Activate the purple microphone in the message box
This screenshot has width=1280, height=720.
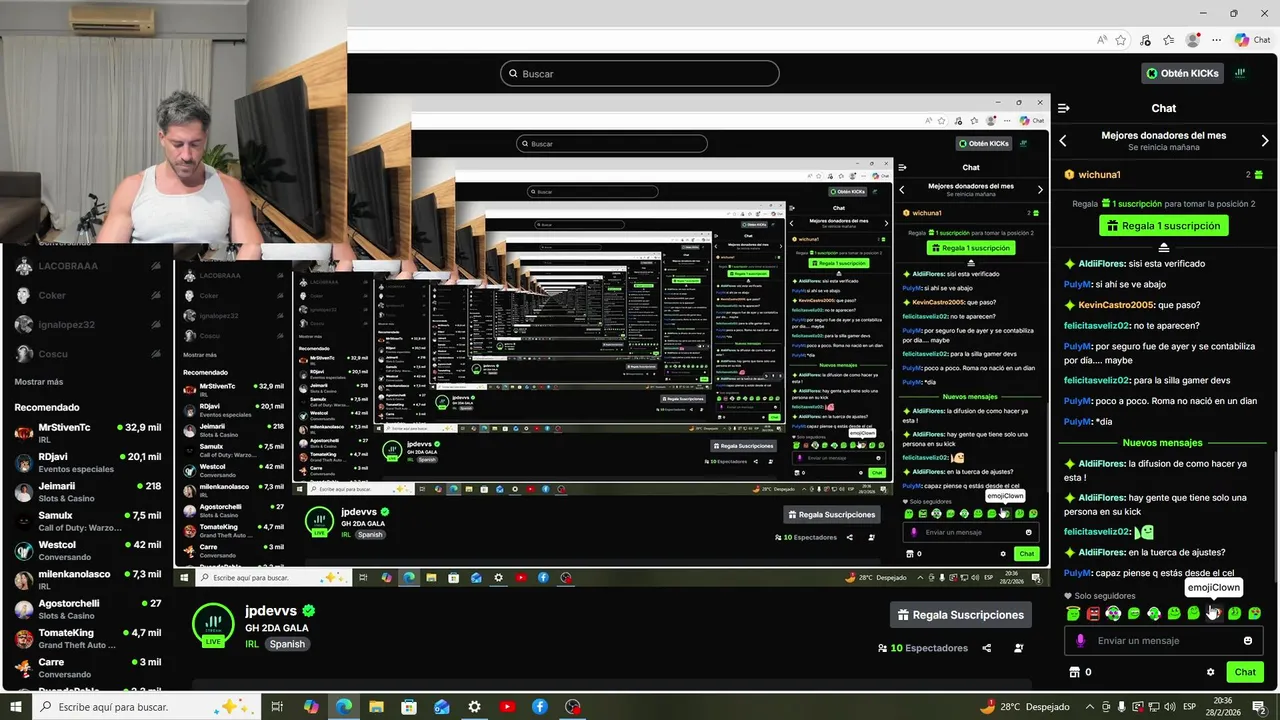pyautogui.click(x=1080, y=641)
